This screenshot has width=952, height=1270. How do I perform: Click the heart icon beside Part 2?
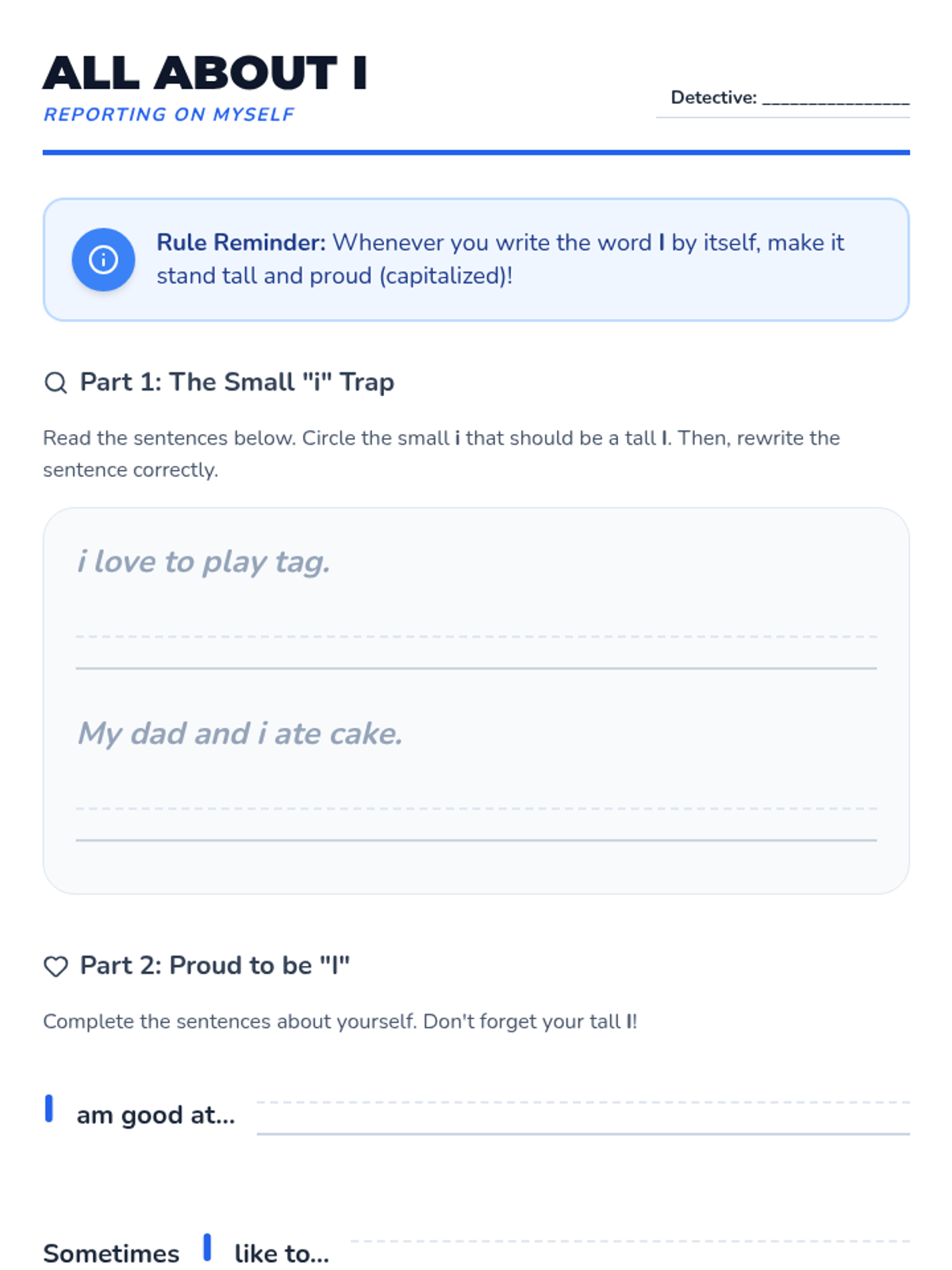(56, 966)
